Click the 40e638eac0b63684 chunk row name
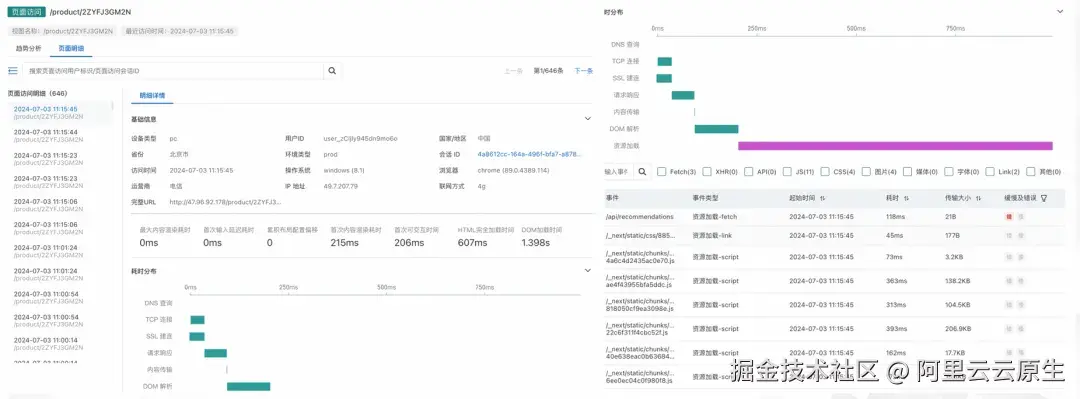 pyautogui.click(x=640, y=352)
